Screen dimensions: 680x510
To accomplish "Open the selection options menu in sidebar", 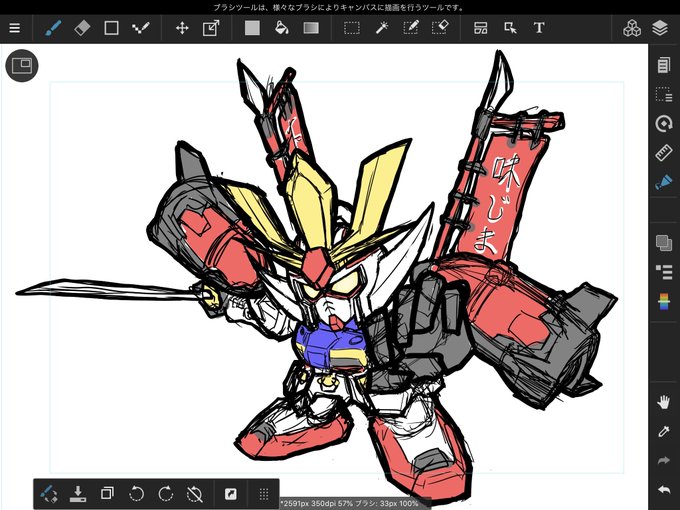I will tap(664, 94).
